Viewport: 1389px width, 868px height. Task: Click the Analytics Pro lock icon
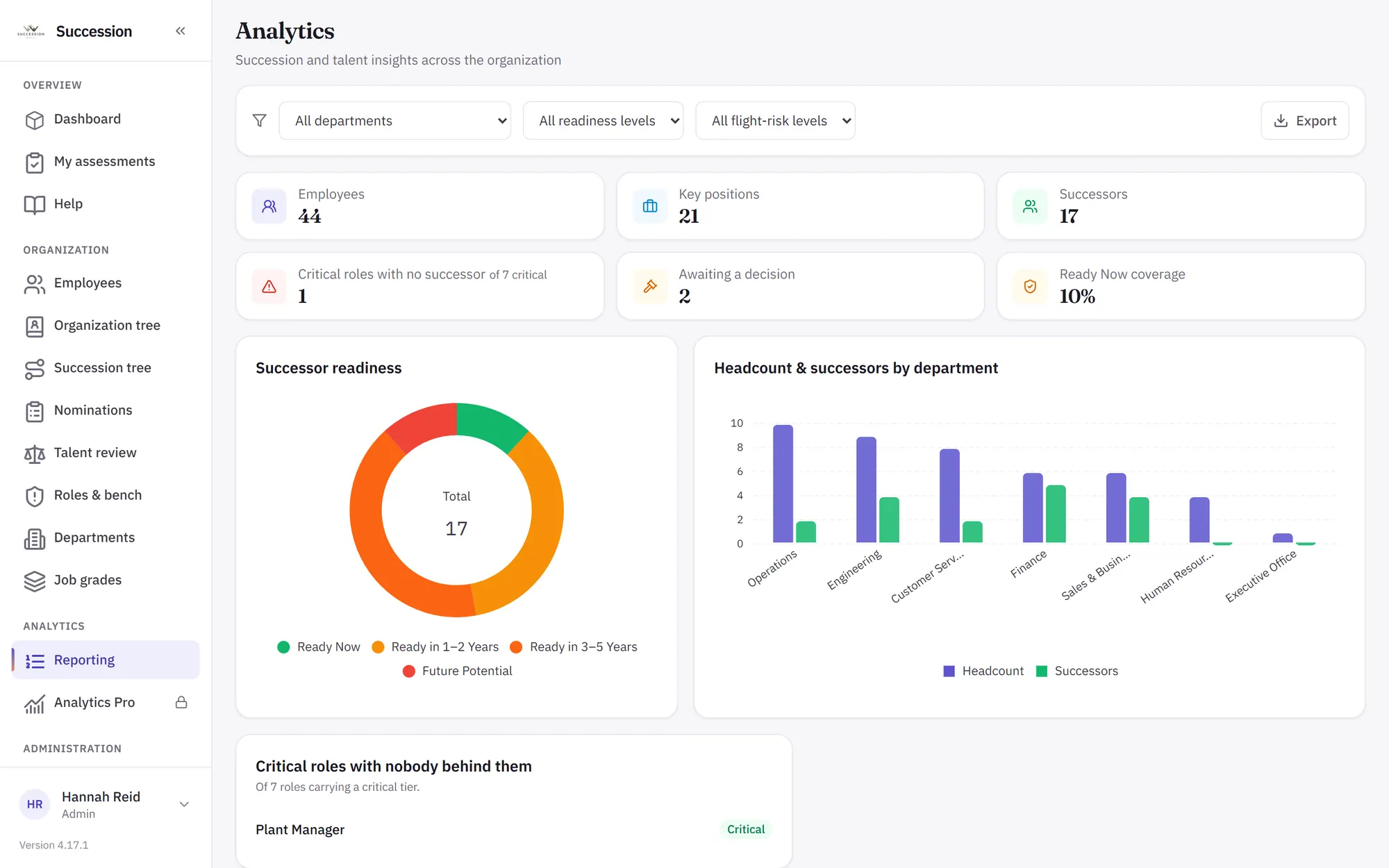click(181, 702)
